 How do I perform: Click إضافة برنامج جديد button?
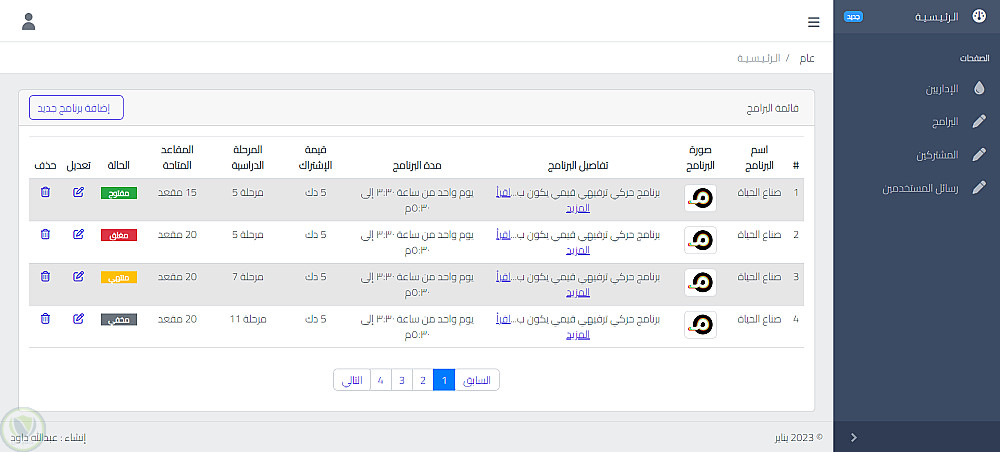(x=76, y=107)
